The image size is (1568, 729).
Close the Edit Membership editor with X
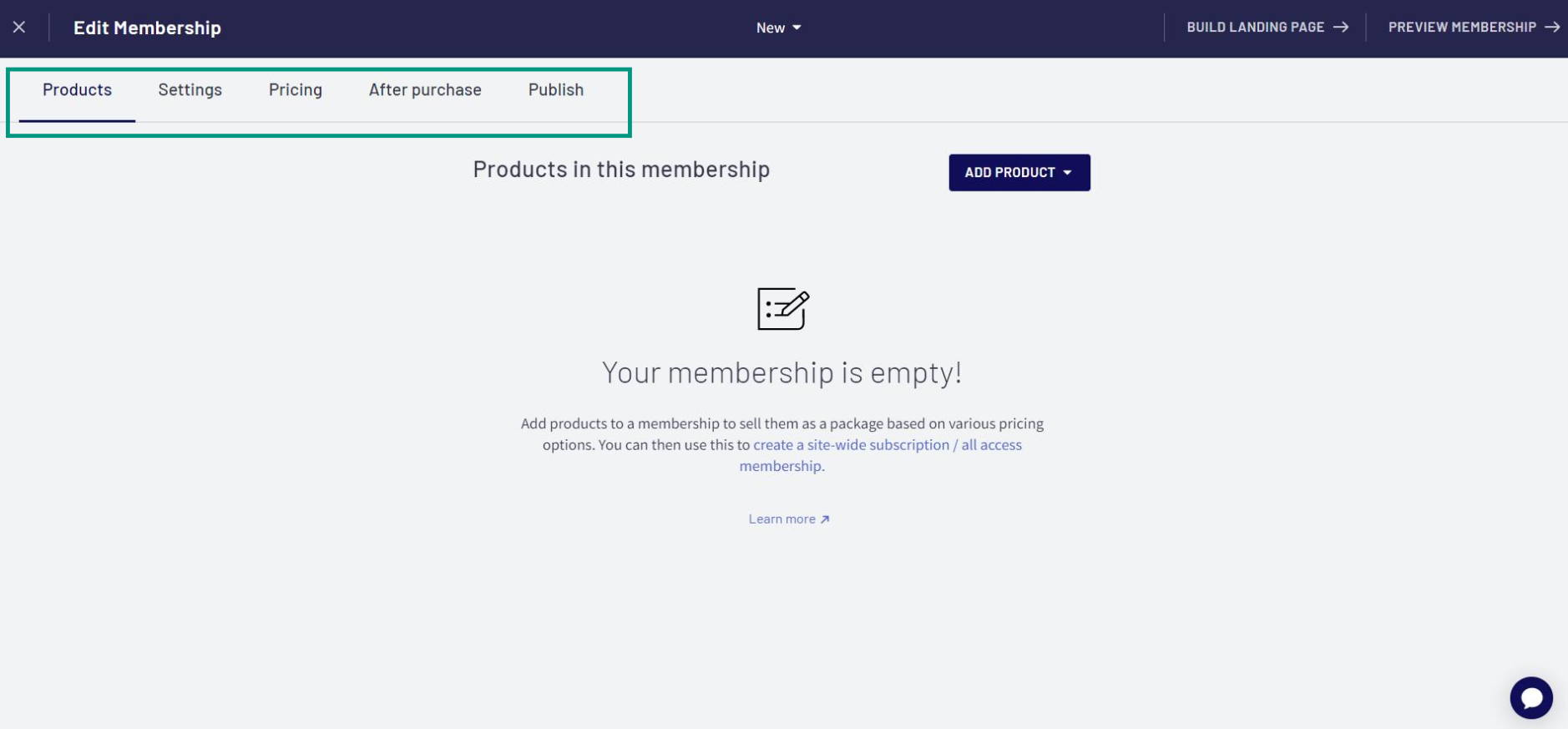coord(19,28)
